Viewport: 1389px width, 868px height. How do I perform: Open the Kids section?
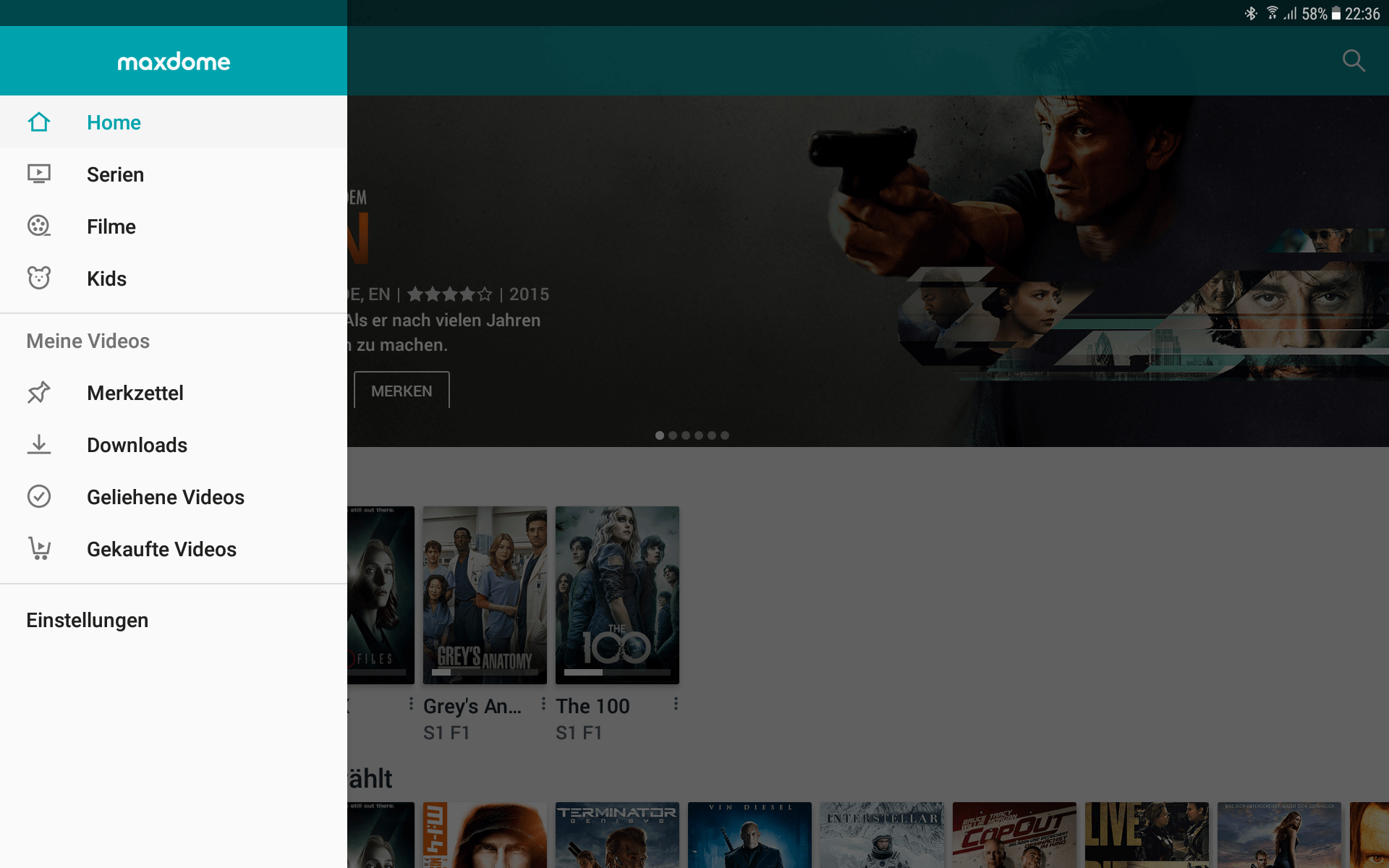[x=174, y=278]
